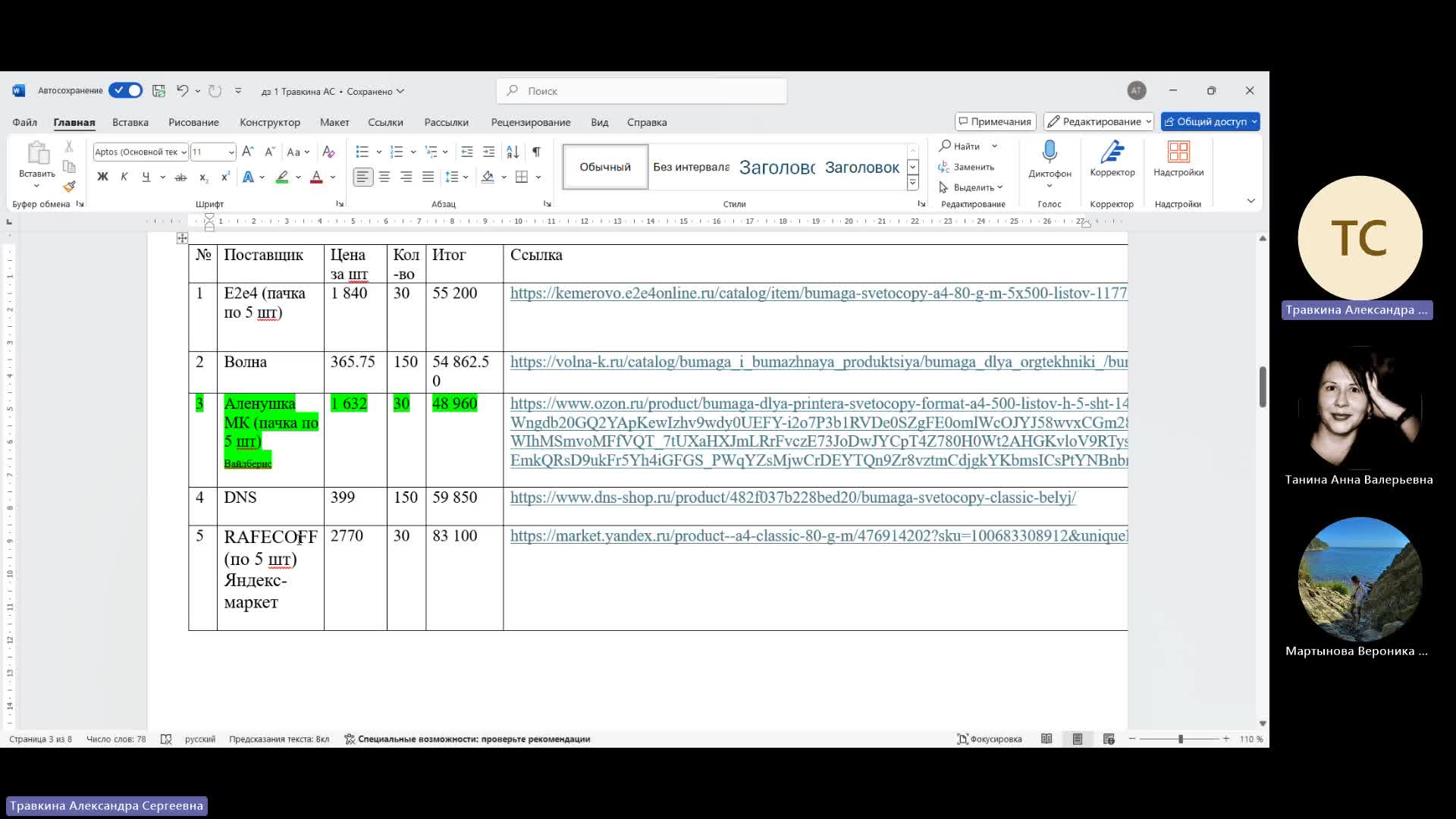1456x819 pixels.
Task: Adjust the zoom slider handle
Action: [1181, 739]
